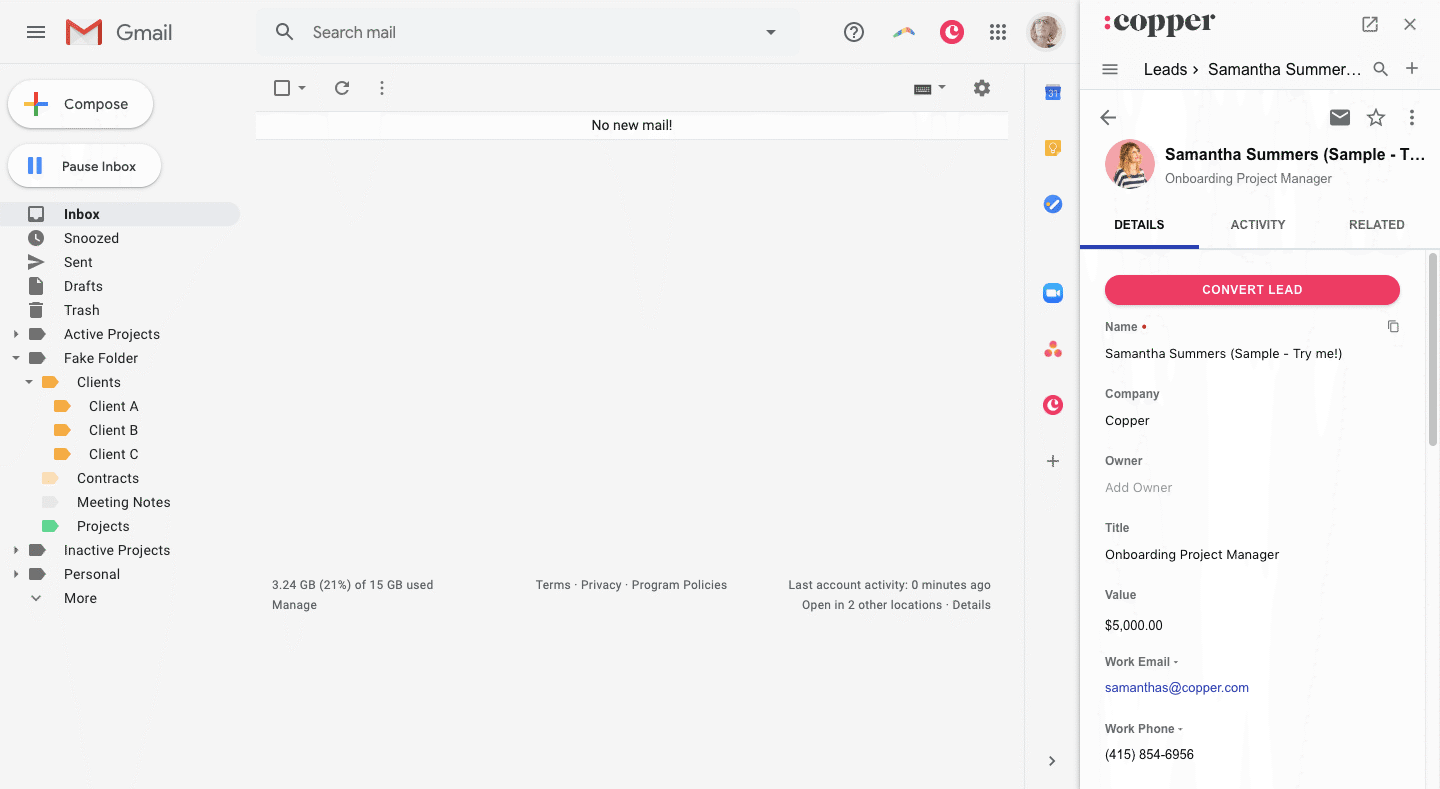Image resolution: width=1440 pixels, height=789 pixels.
Task: Hide the Gmail side panel chevron
Action: tap(1052, 761)
